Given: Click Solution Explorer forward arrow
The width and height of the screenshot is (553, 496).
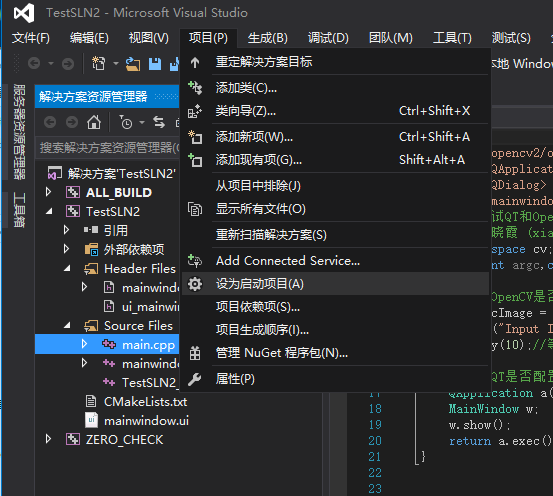Looking at the screenshot, I should (x=72, y=122).
